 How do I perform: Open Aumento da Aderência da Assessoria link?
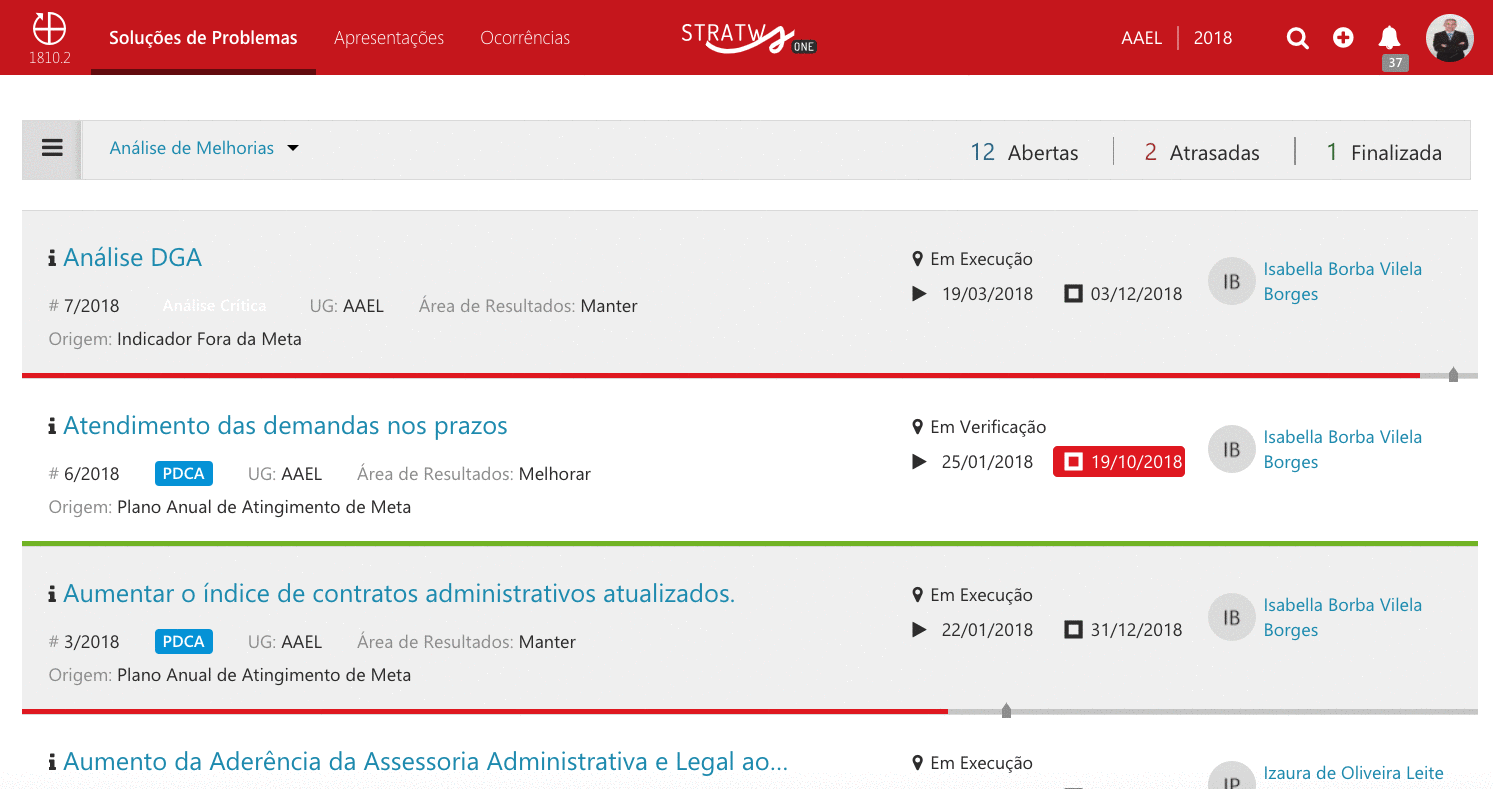coord(425,762)
